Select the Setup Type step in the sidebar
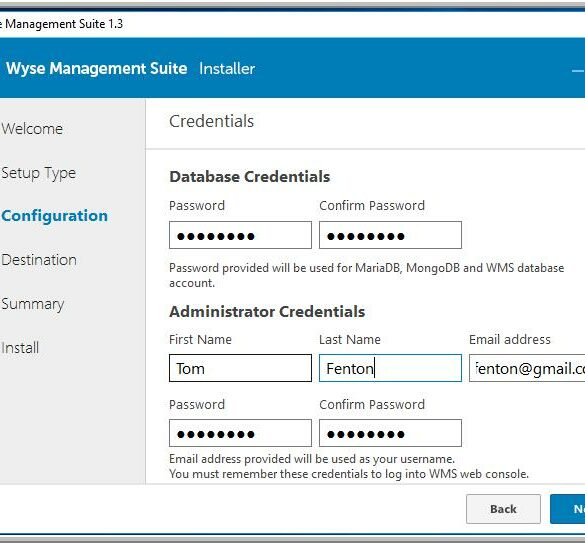585x543 pixels. coord(38,173)
